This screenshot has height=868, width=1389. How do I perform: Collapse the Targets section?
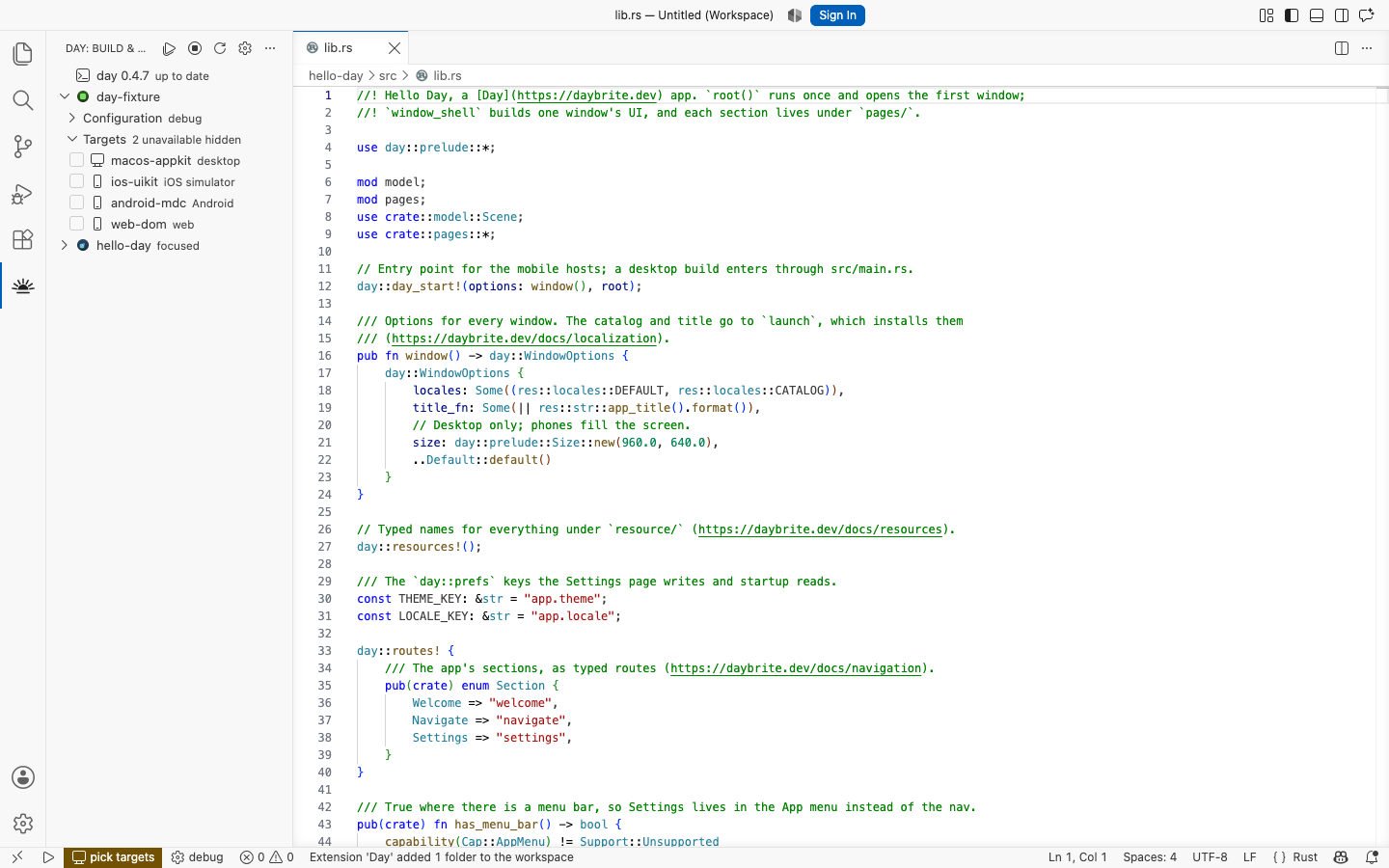pyautogui.click(x=72, y=139)
